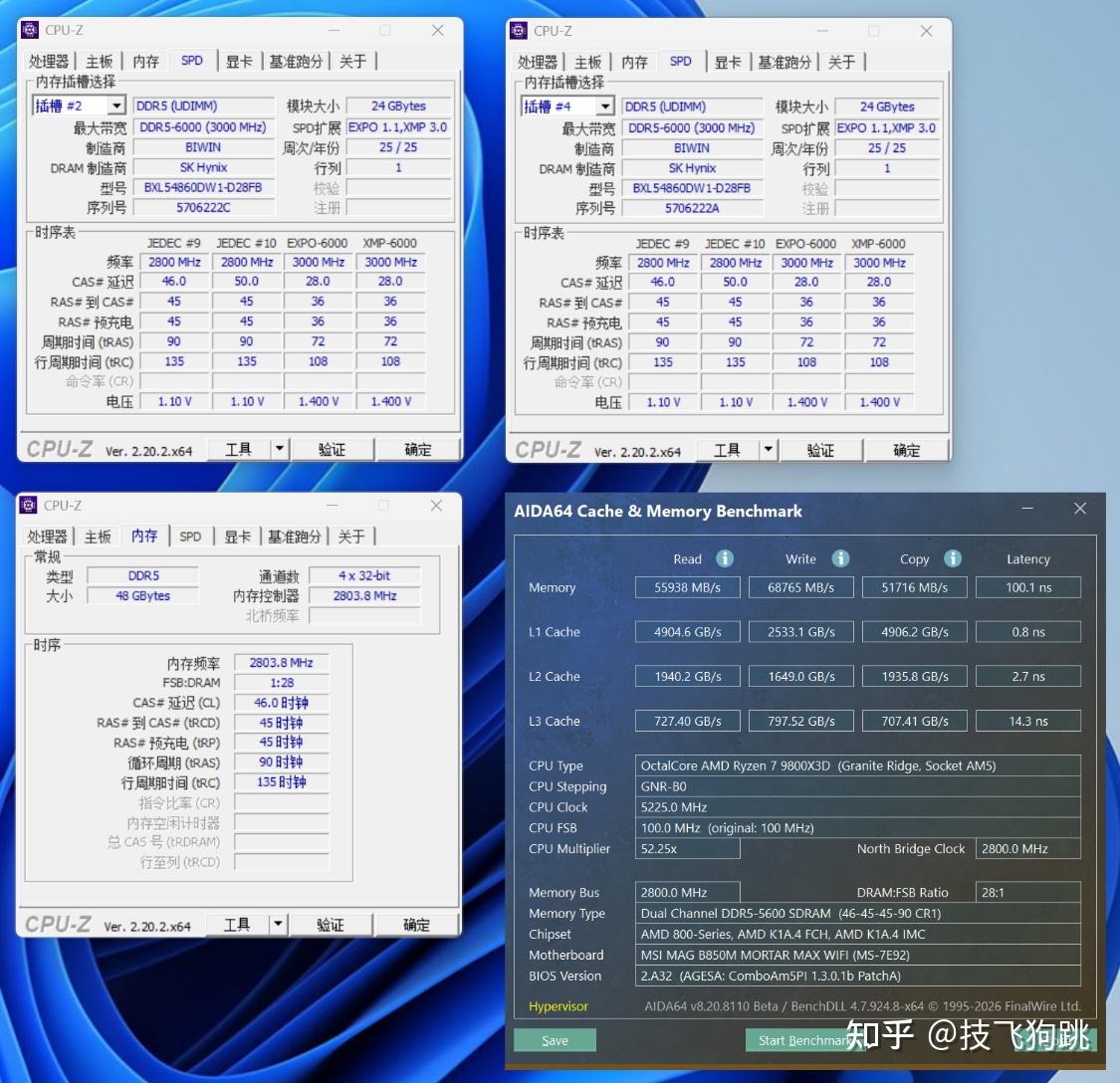Click CPU Type field Ryzen 7 9800X3D
1120x1083 pixels.
tap(857, 765)
